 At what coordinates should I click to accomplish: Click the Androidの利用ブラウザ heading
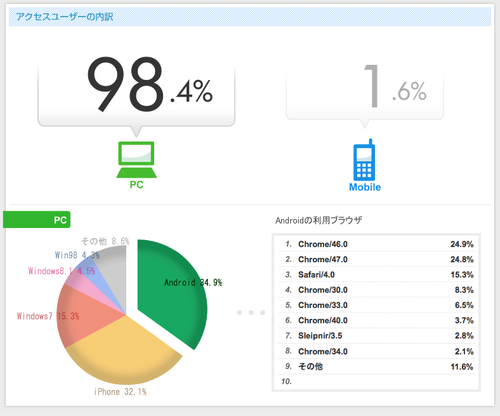coord(318,220)
